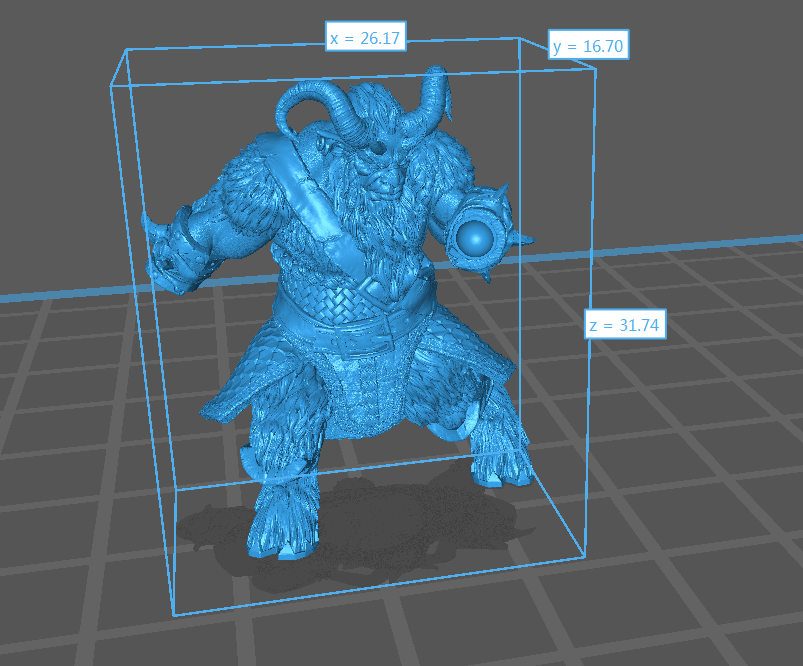Click the y = 16.70 dimension label
Image resolution: width=803 pixels, height=666 pixels.
[x=589, y=46]
